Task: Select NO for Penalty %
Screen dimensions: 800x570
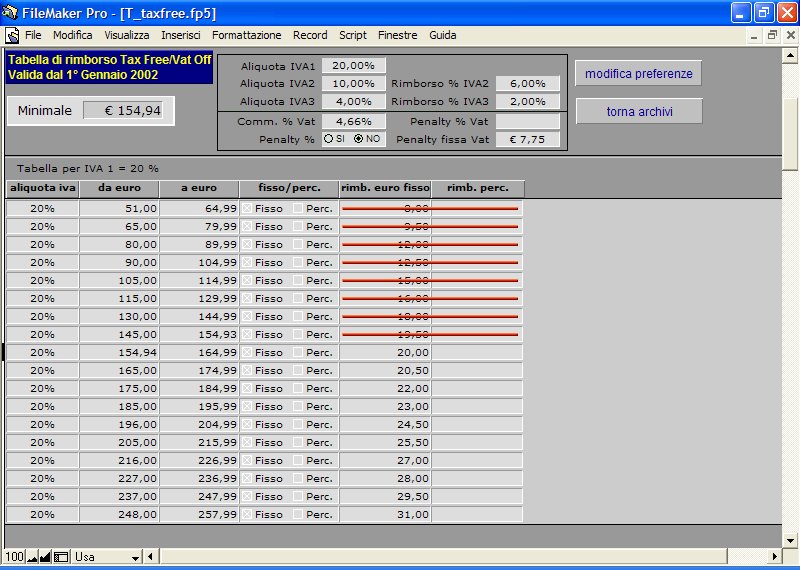Action: click(359, 139)
